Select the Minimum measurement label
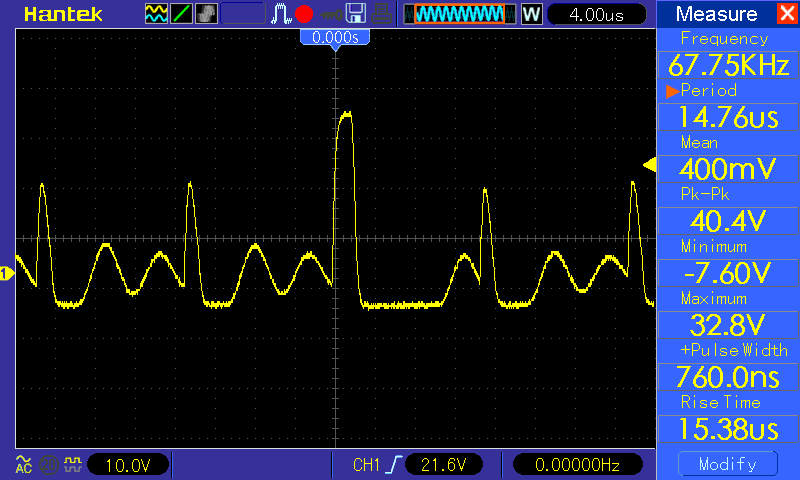The height and width of the screenshot is (480, 800). click(713, 247)
